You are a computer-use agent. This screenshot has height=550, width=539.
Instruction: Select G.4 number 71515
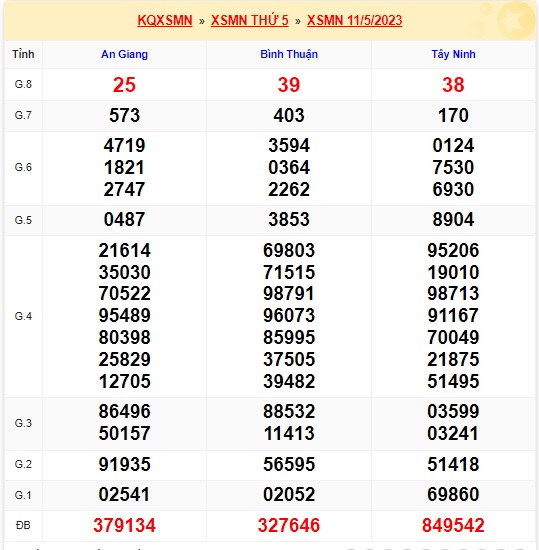[x=289, y=272]
